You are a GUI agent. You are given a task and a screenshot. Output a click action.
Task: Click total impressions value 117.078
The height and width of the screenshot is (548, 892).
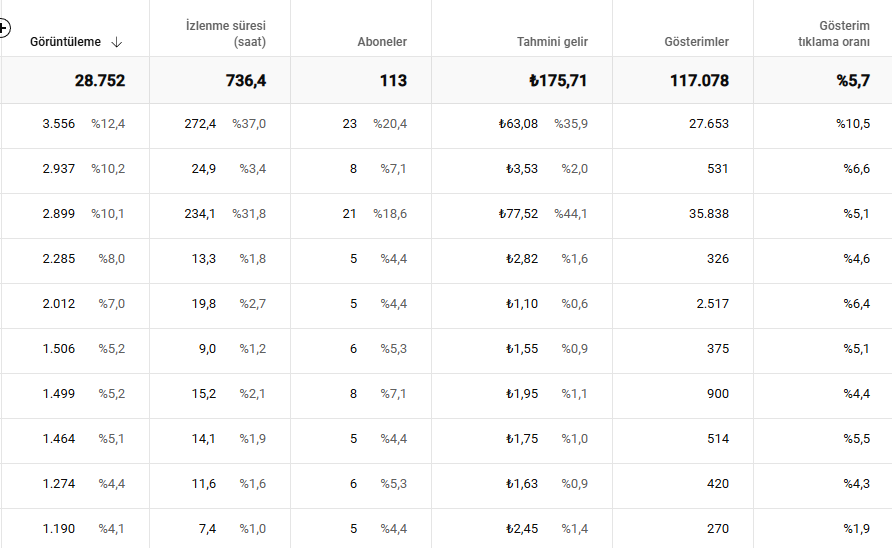(x=699, y=80)
